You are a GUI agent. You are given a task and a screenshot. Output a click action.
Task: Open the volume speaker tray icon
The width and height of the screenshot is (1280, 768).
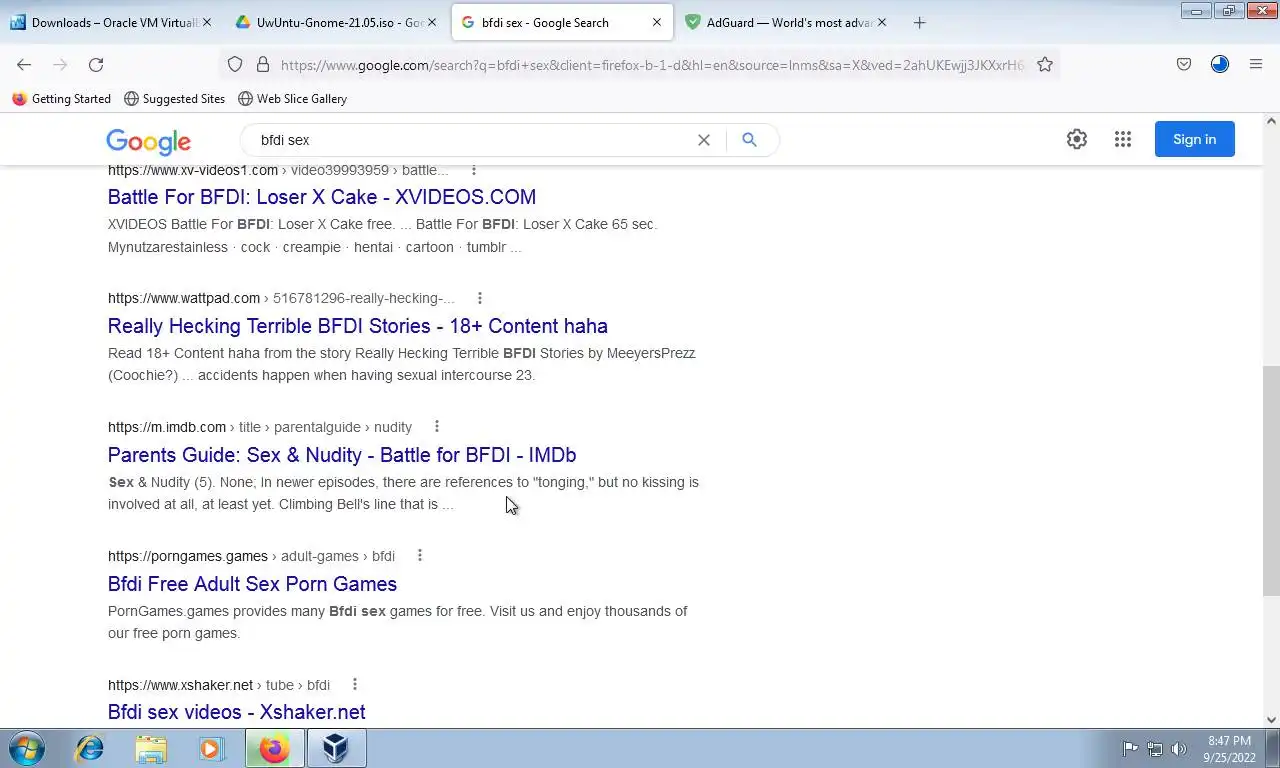pos(1179,748)
